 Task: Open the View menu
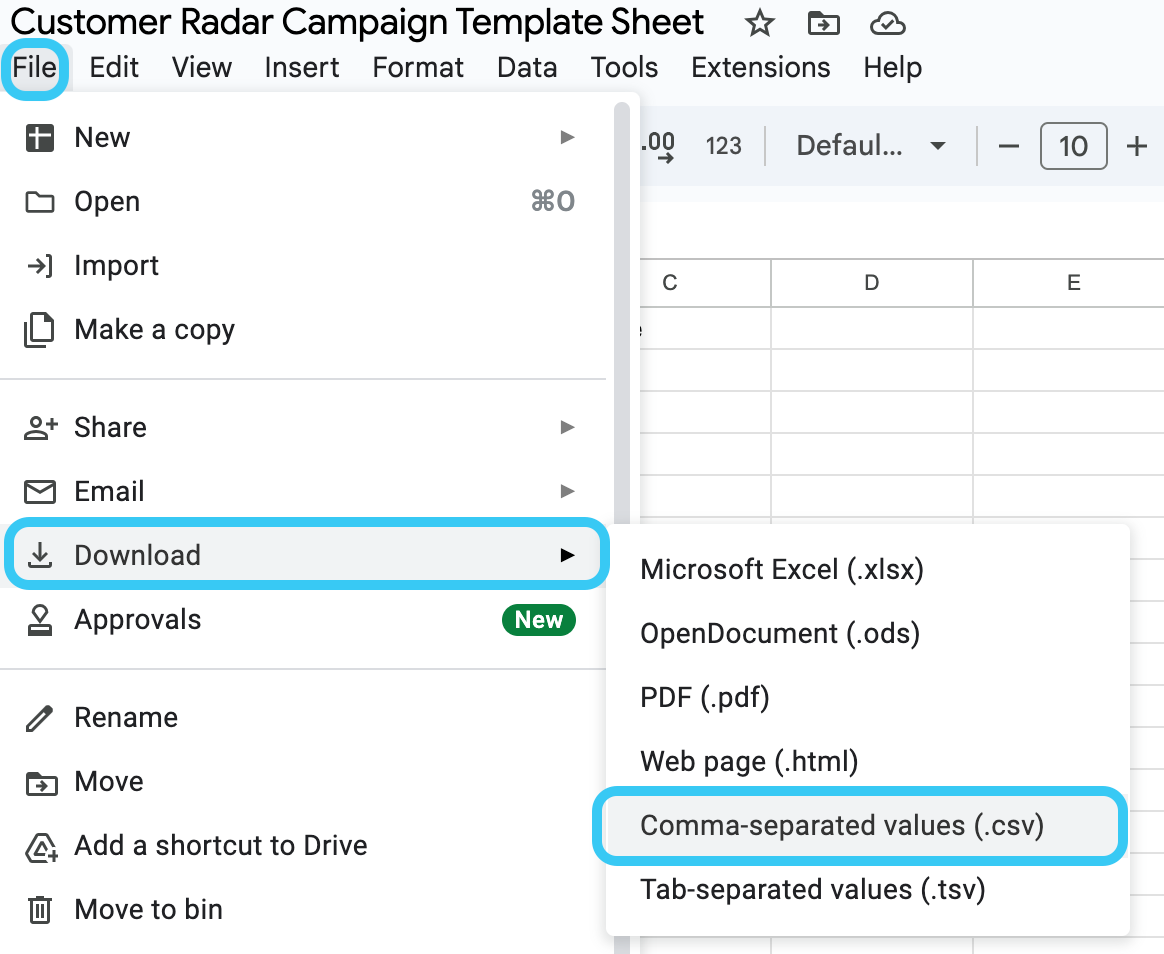[202, 68]
